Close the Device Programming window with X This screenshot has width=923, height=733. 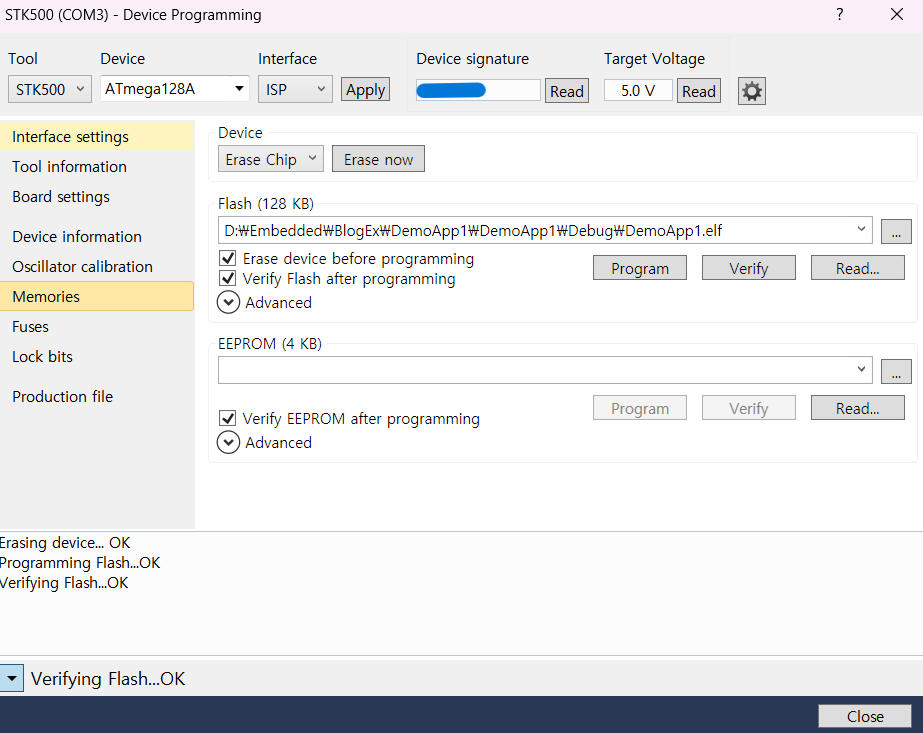pyautogui.click(x=897, y=14)
